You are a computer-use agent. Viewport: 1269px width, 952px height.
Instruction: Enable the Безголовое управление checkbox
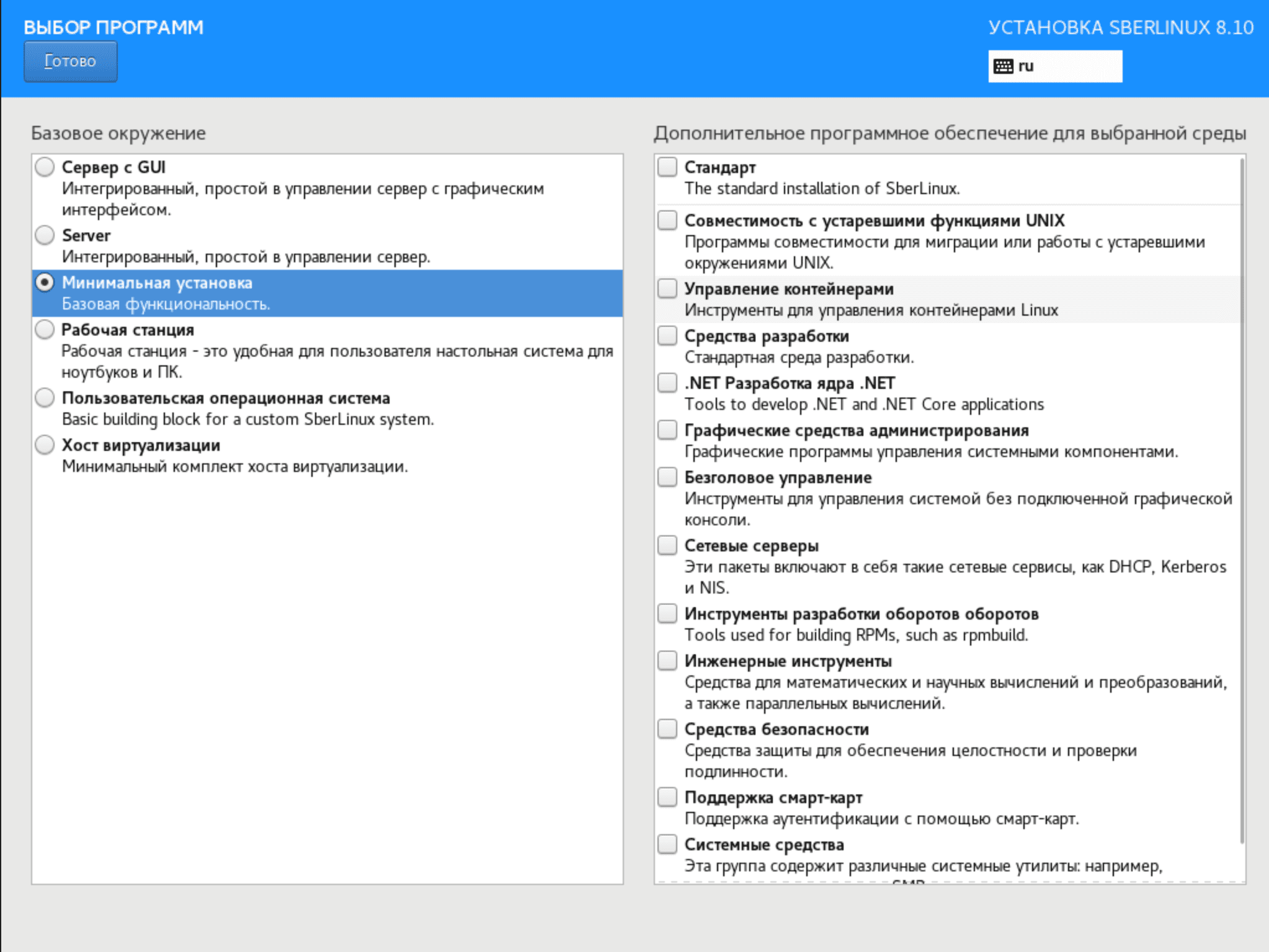point(667,477)
